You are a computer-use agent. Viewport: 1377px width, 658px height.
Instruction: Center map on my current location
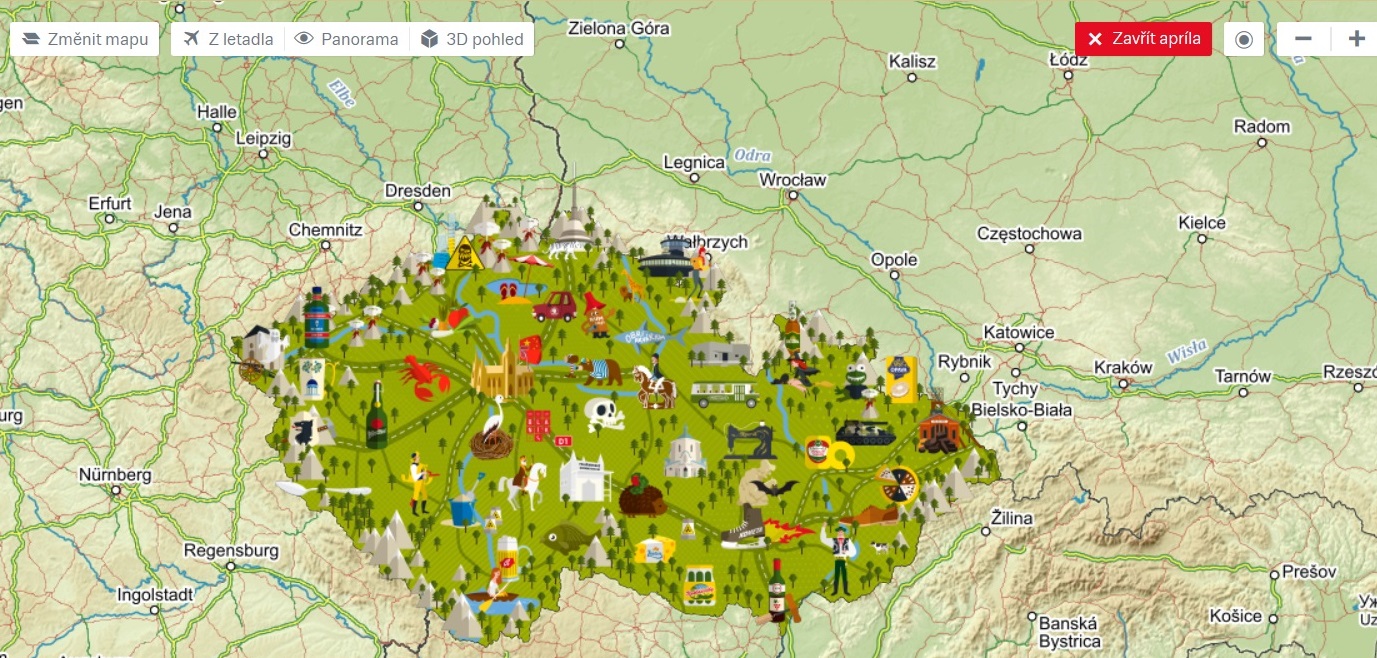[1244, 39]
